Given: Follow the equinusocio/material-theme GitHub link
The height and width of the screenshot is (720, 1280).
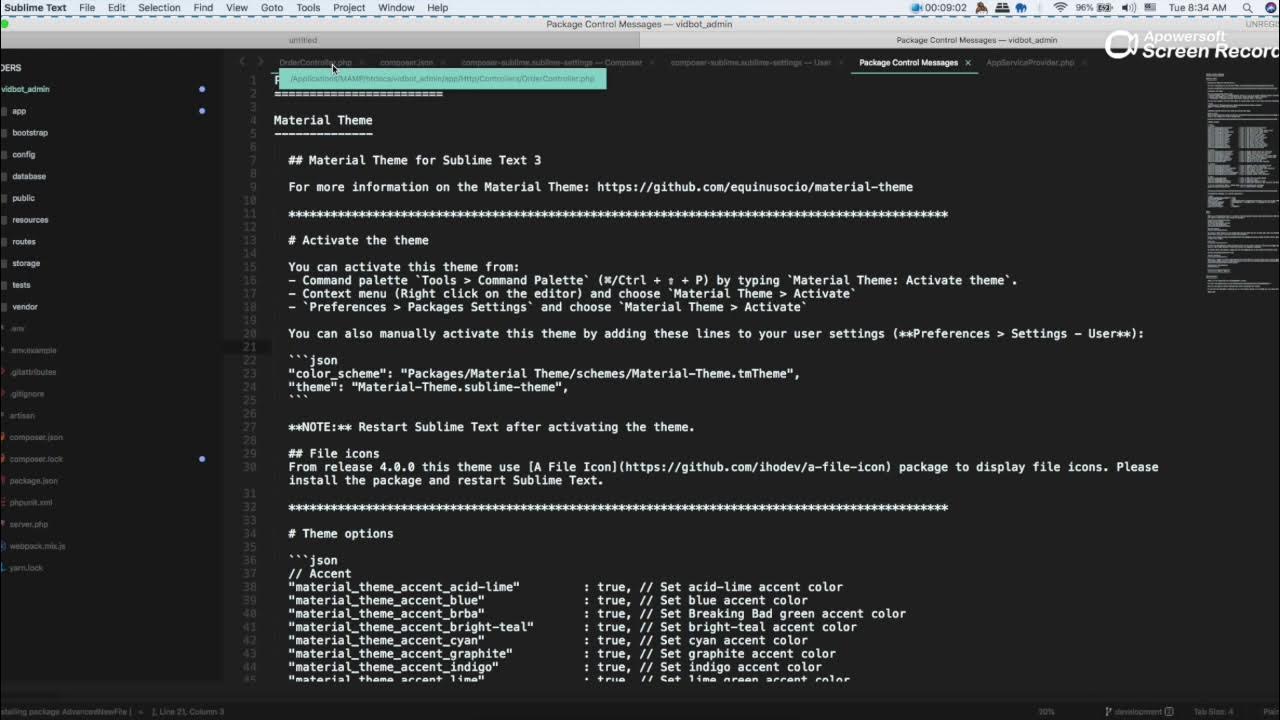Looking at the screenshot, I should [755, 187].
